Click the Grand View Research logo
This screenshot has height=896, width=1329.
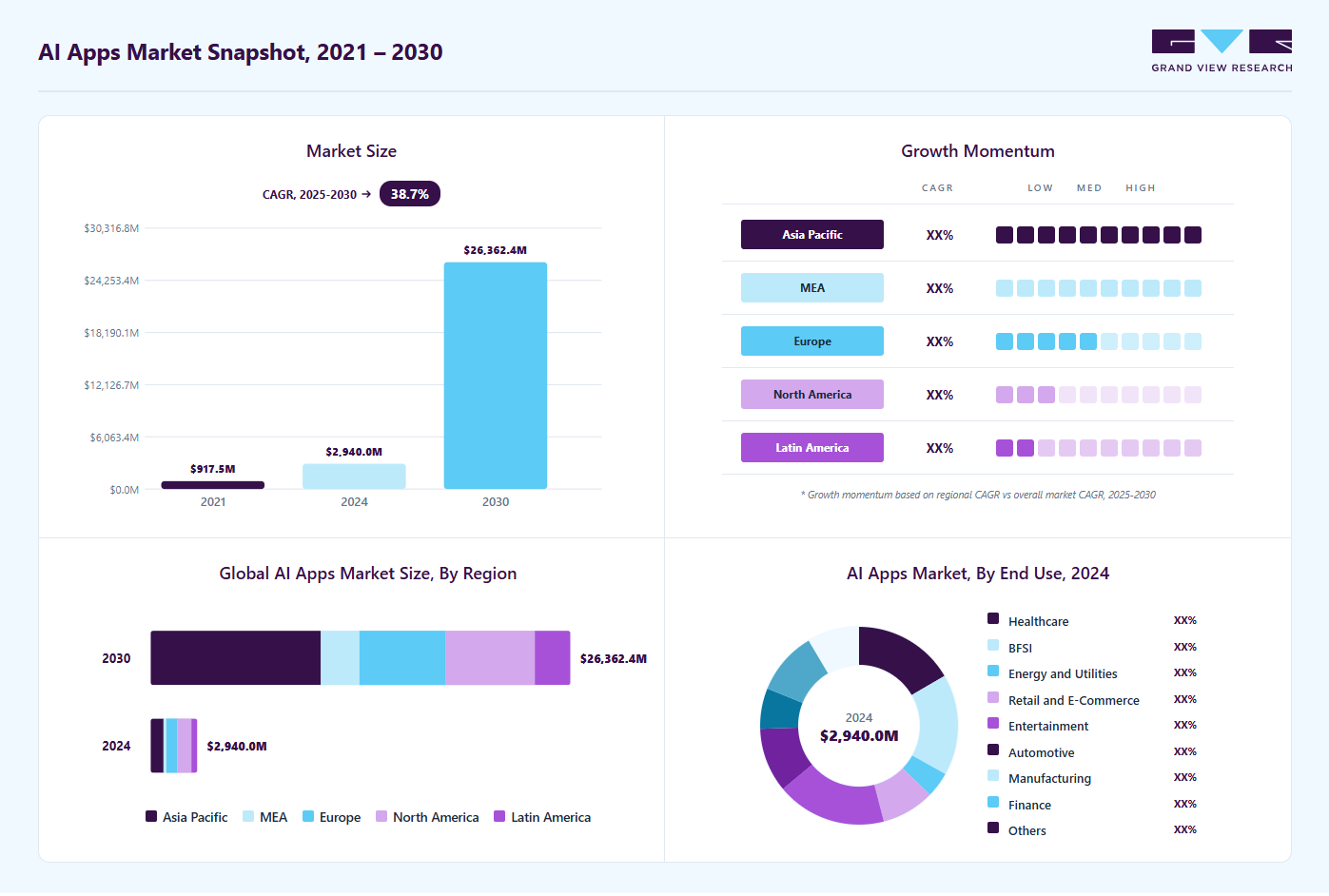(1222, 51)
